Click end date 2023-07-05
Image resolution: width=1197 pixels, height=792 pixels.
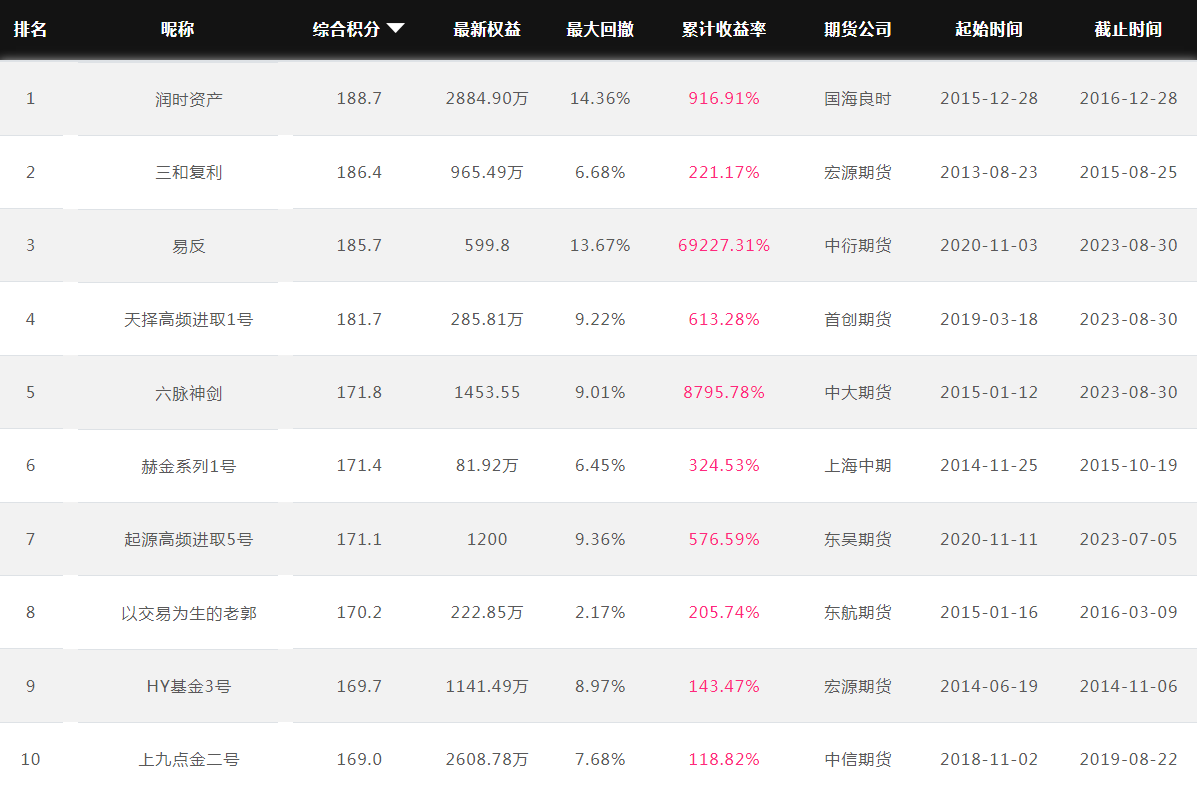coord(1128,539)
